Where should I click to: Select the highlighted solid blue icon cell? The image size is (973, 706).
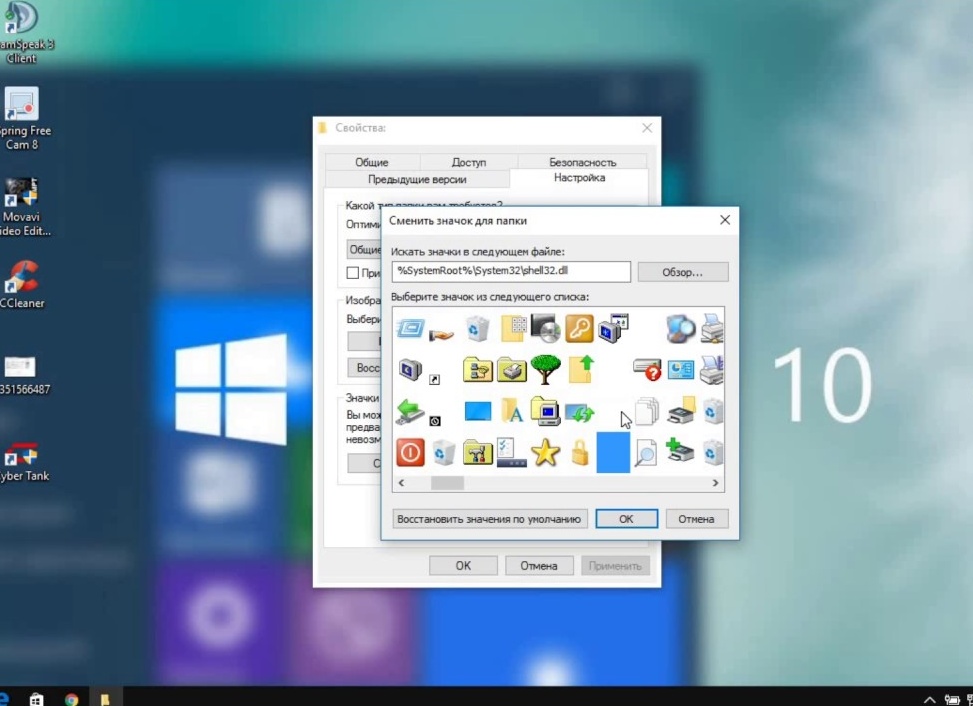pos(613,453)
